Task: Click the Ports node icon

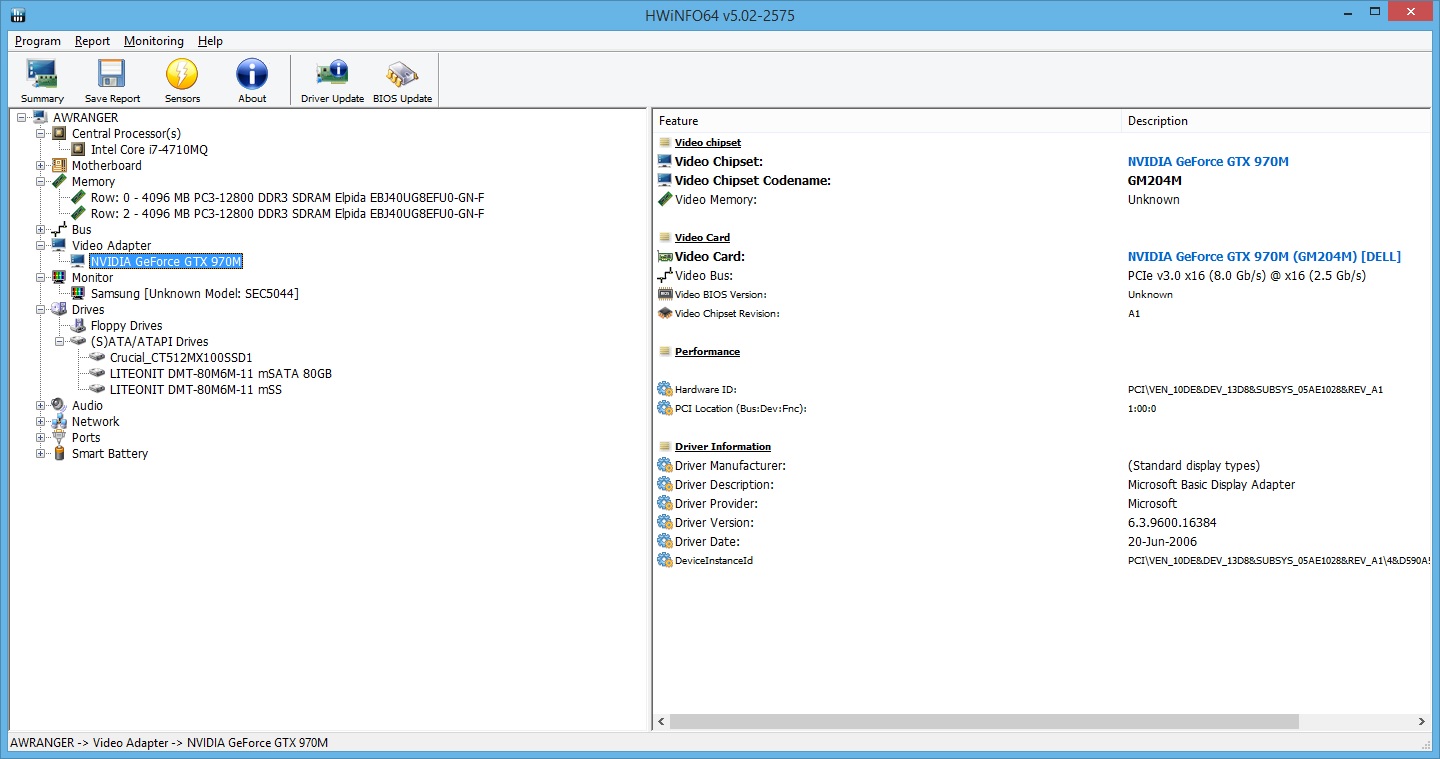Action: (x=59, y=438)
